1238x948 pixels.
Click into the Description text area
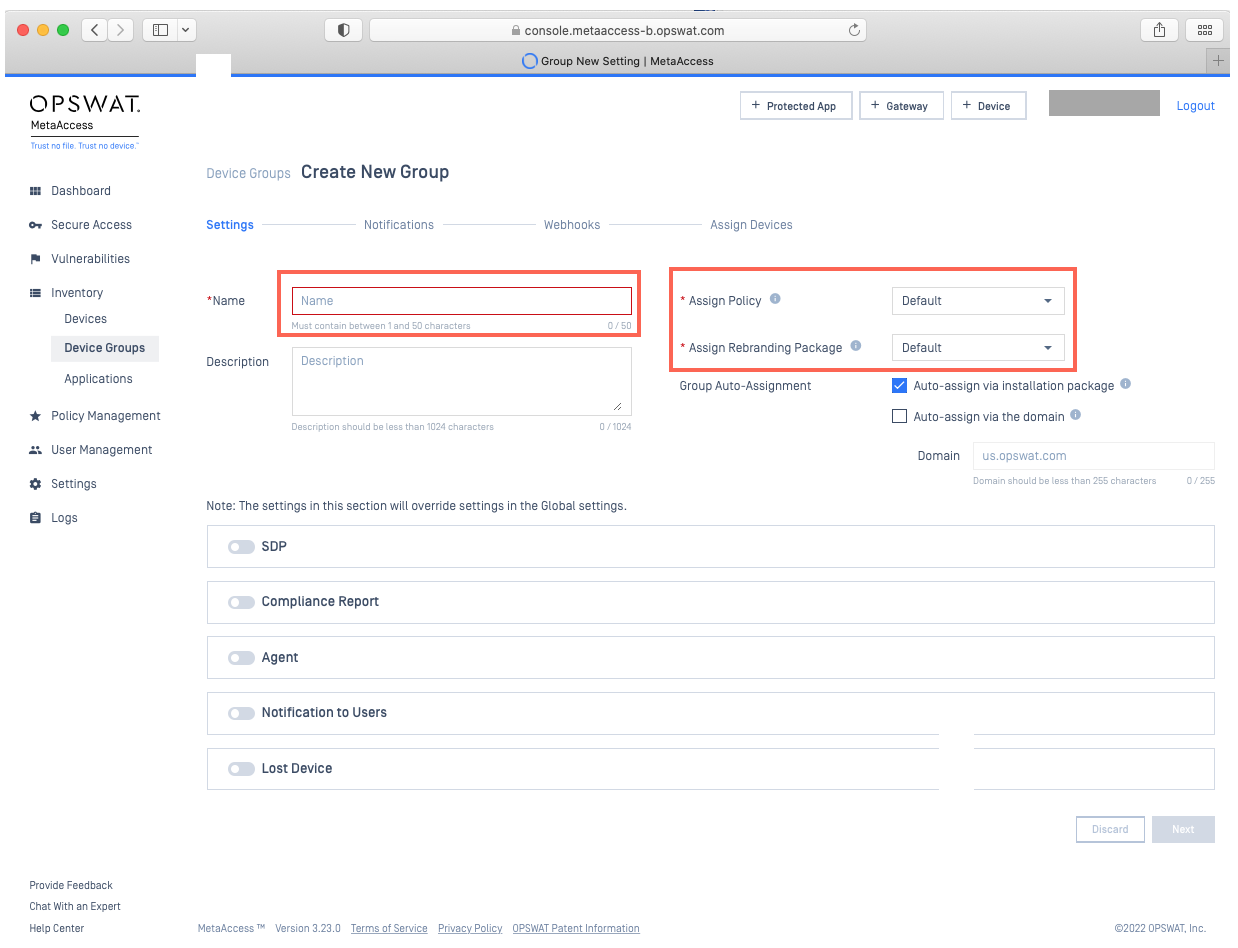coord(462,381)
